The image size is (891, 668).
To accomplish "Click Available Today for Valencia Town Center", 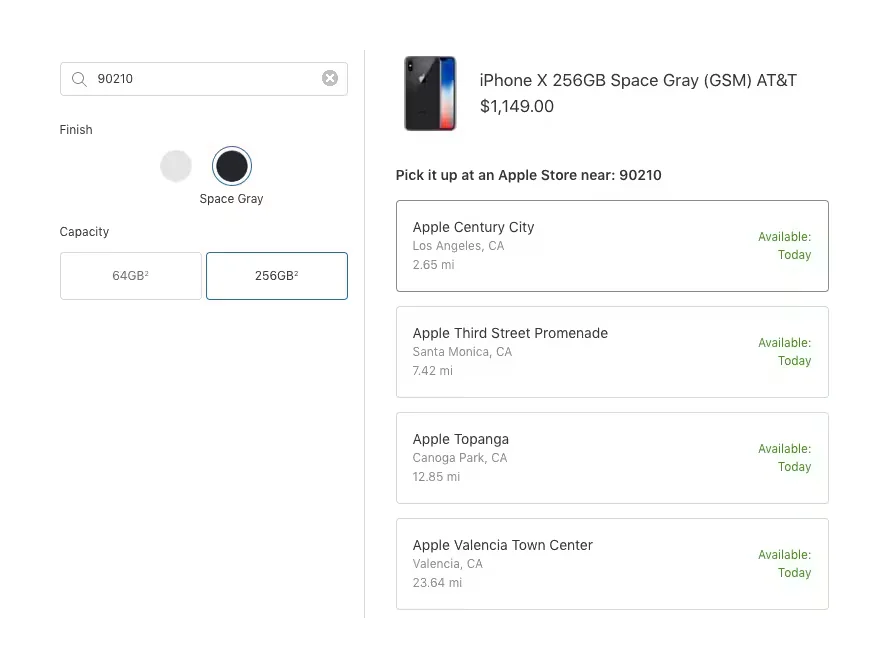I will 785,564.
